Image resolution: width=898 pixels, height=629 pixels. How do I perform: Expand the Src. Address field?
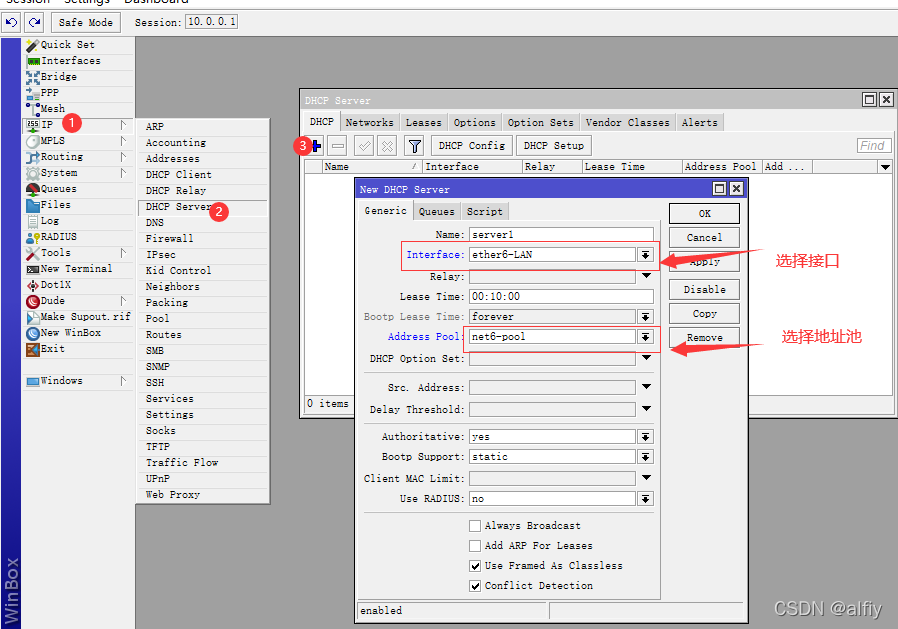647,387
